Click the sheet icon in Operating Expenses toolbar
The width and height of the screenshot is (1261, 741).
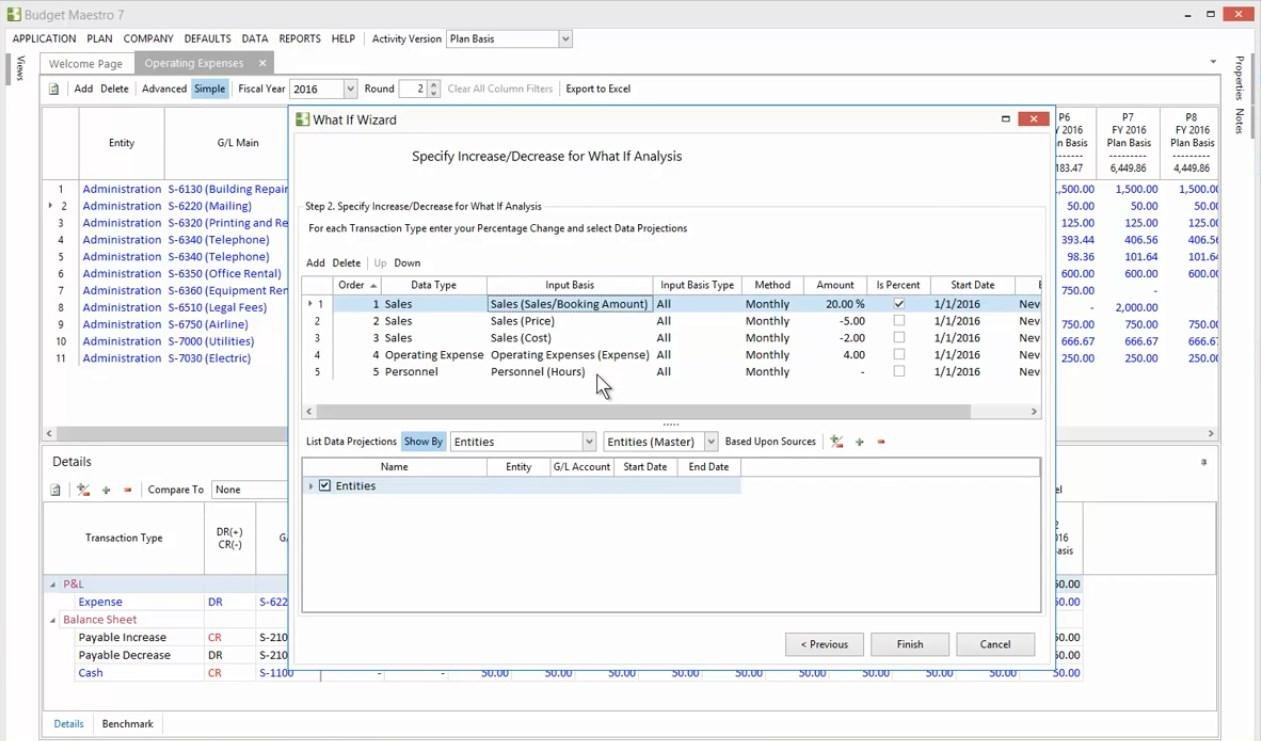(x=54, y=89)
